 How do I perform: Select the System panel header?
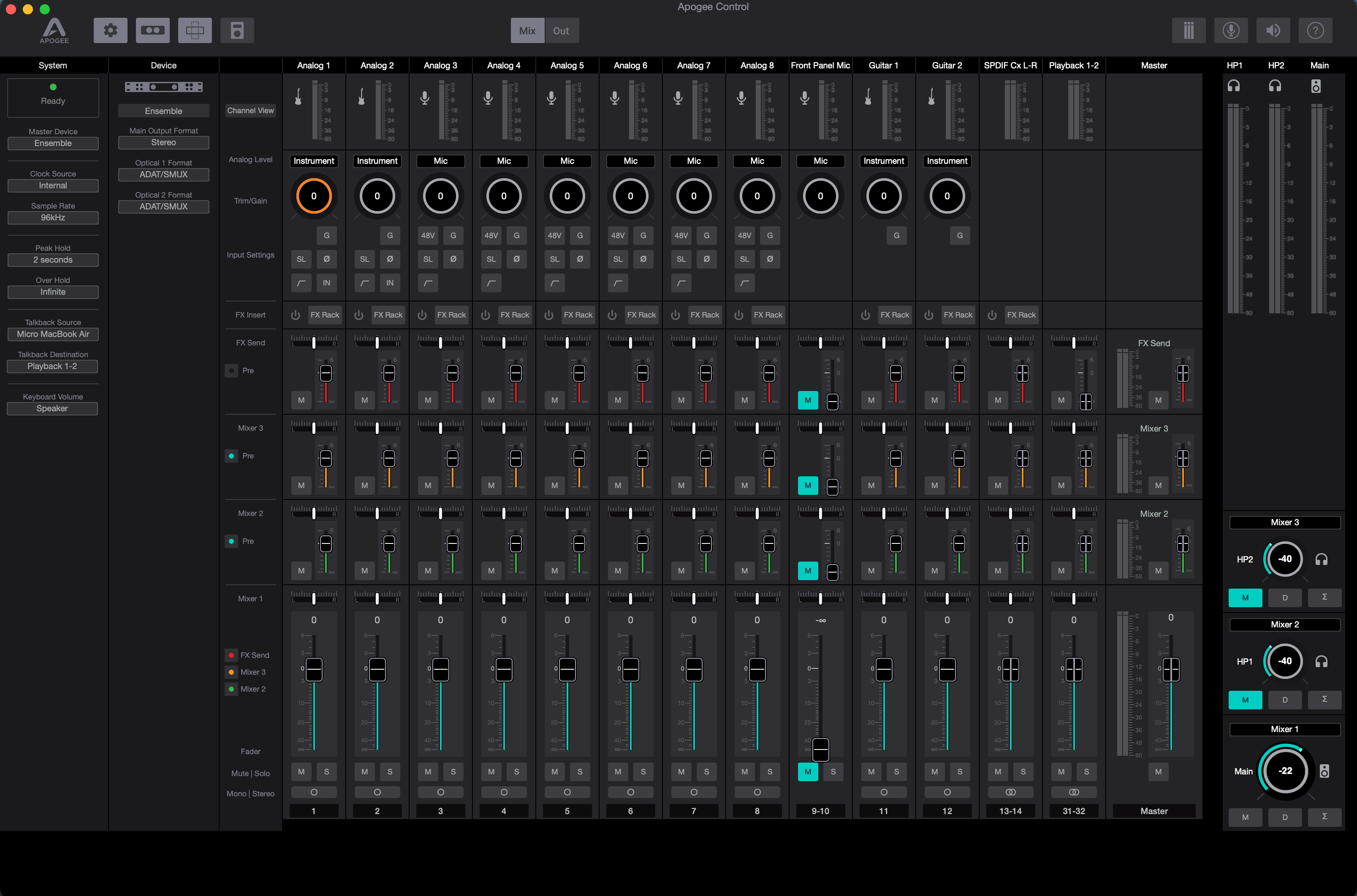pos(53,65)
